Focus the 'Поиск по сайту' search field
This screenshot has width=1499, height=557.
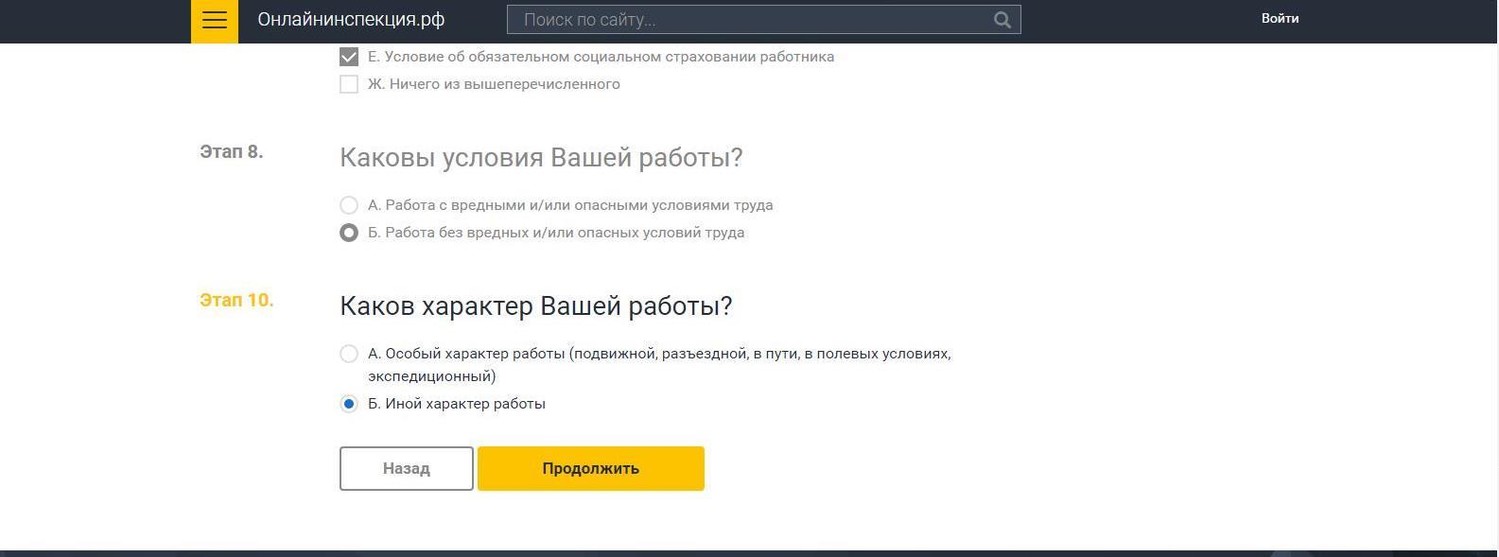[763, 20]
